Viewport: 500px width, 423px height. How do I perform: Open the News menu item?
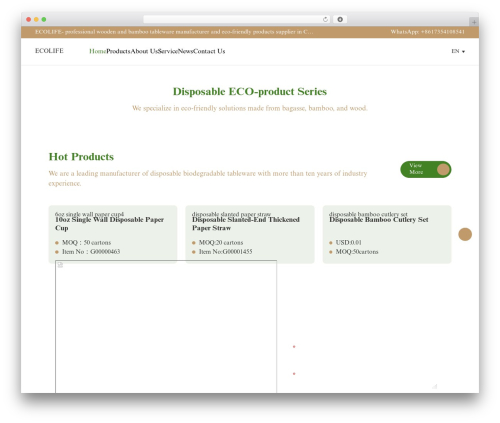tap(186, 51)
